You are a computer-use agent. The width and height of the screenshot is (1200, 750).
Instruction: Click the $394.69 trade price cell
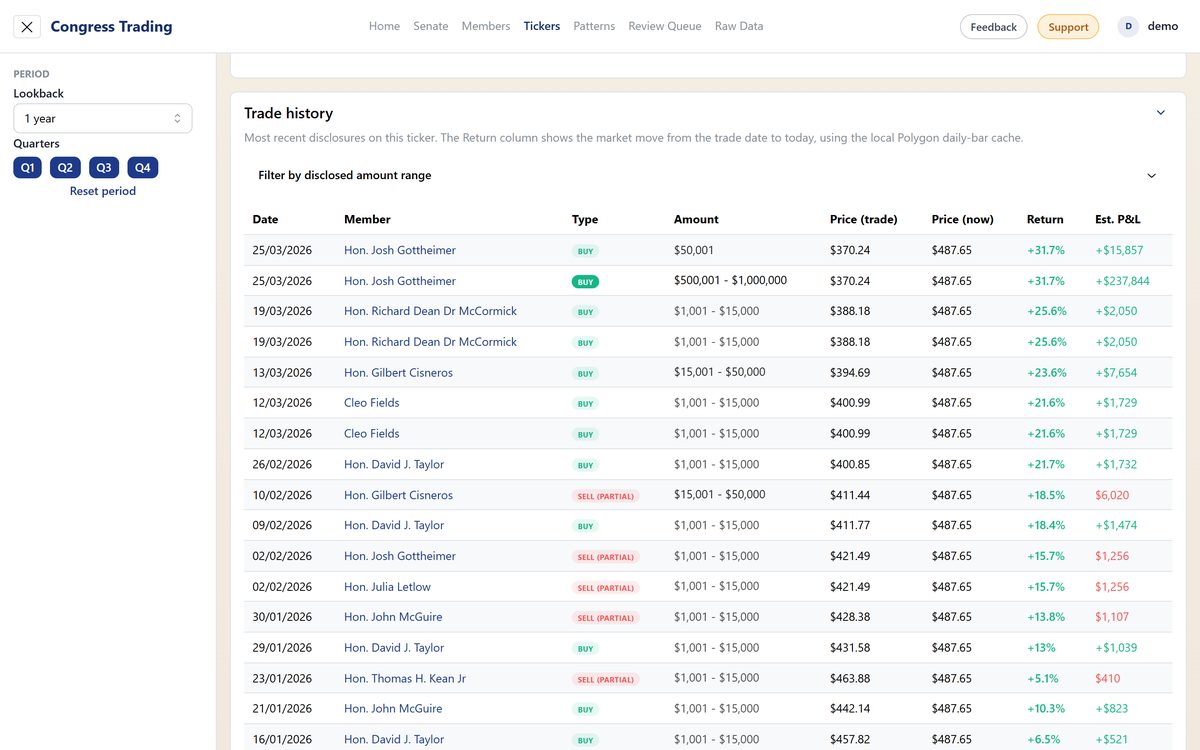(x=850, y=372)
